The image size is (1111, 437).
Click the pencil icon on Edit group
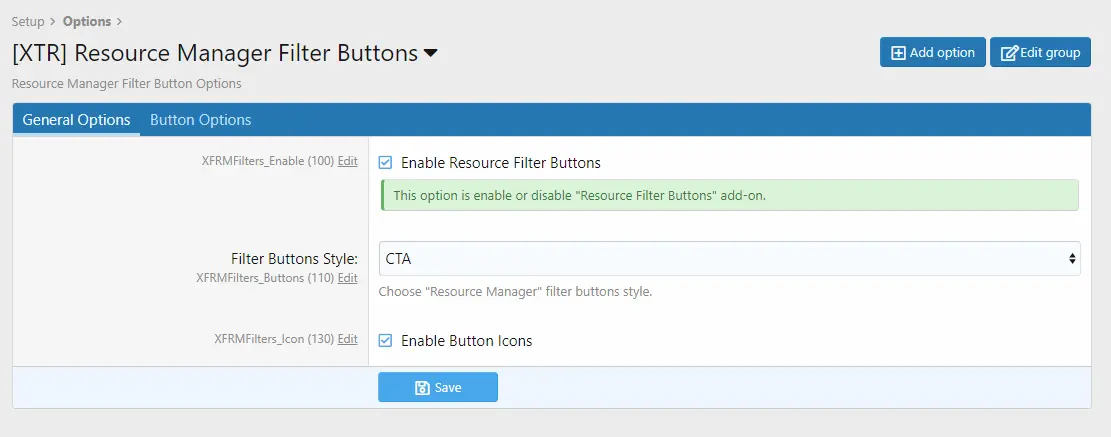click(1009, 53)
